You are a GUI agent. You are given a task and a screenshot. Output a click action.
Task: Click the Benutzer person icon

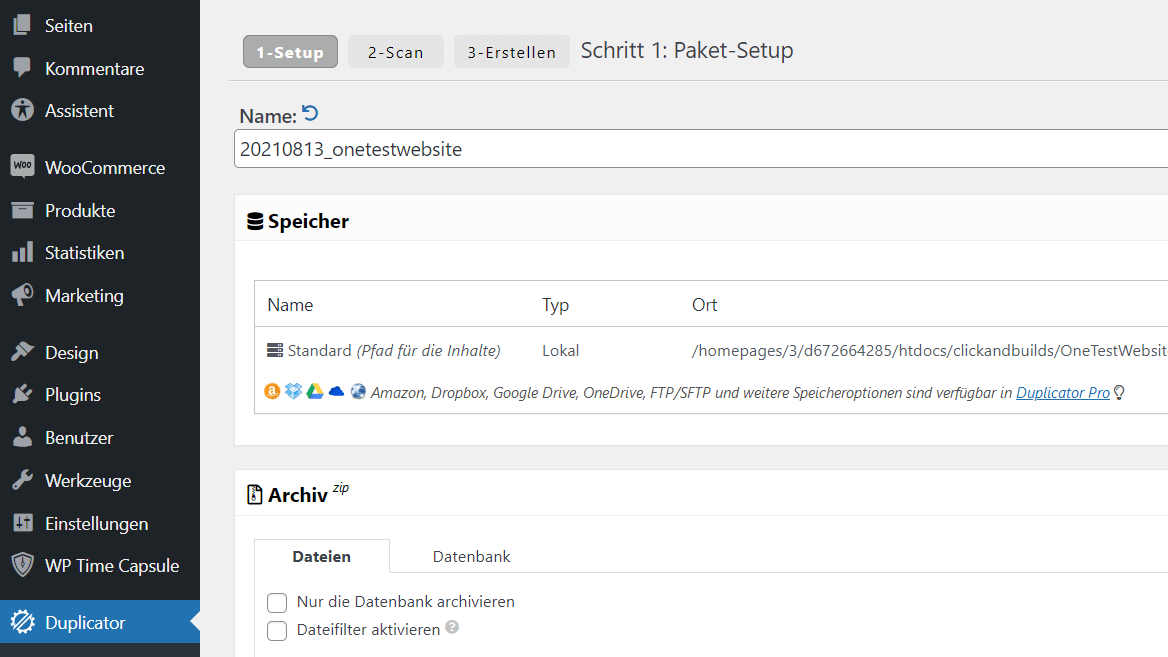pyautogui.click(x=22, y=437)
